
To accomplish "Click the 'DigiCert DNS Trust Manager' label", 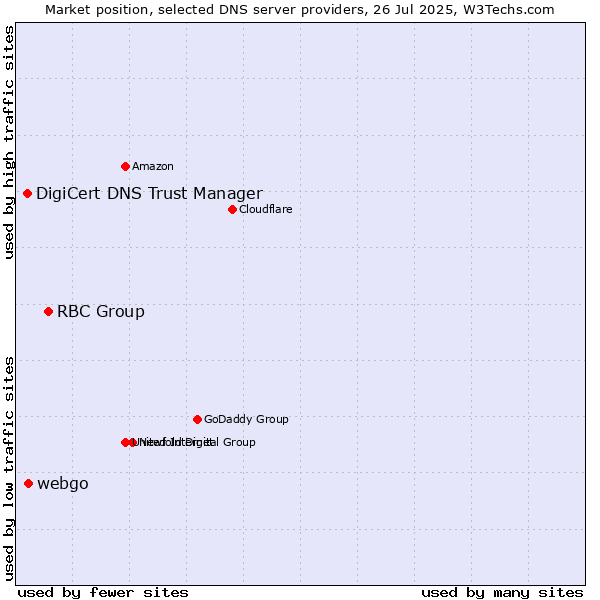I will (149, 194).
